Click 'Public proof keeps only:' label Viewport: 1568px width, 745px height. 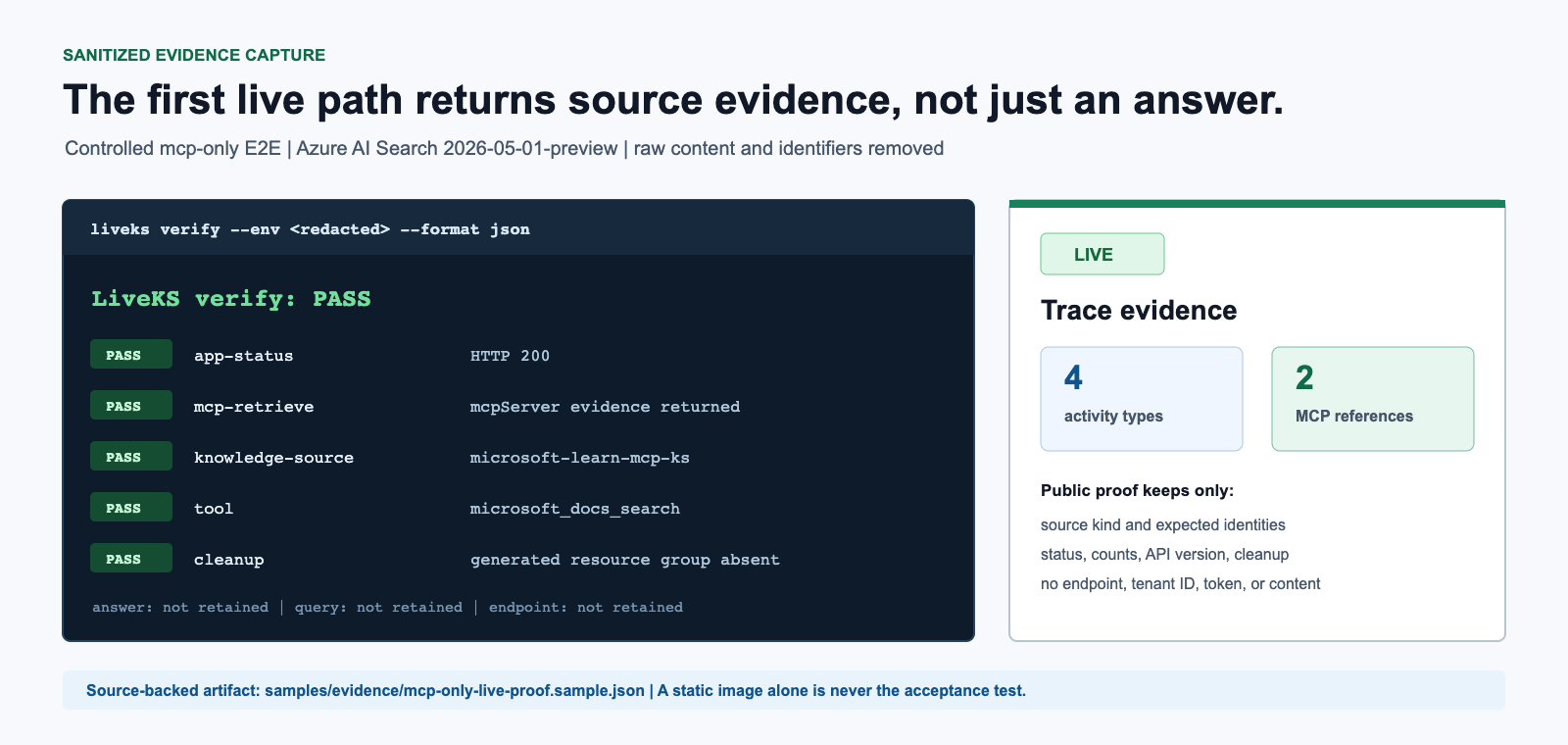(x=1137, y=491)
